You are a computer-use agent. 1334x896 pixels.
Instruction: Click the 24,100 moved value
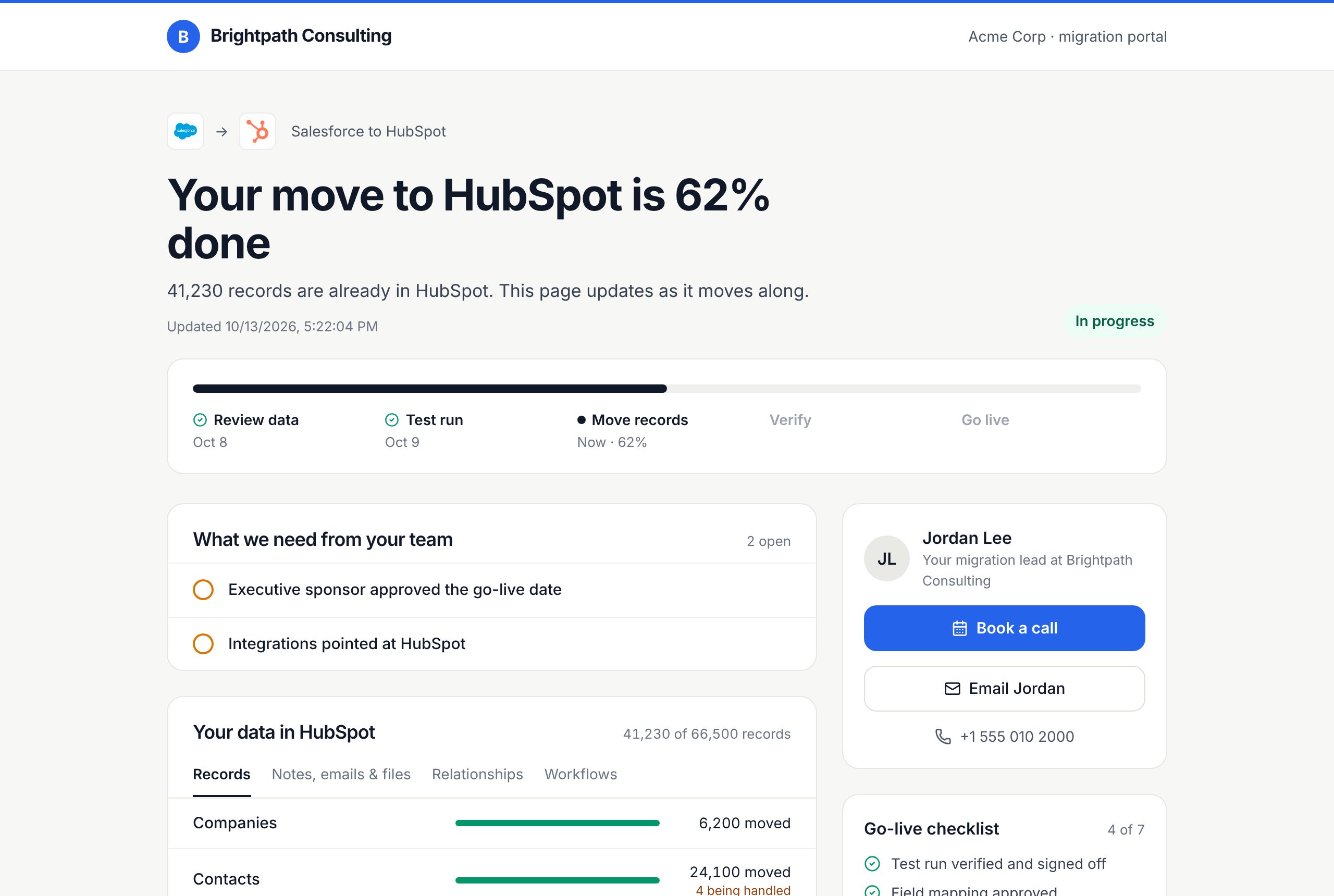[x=740, y=872]
